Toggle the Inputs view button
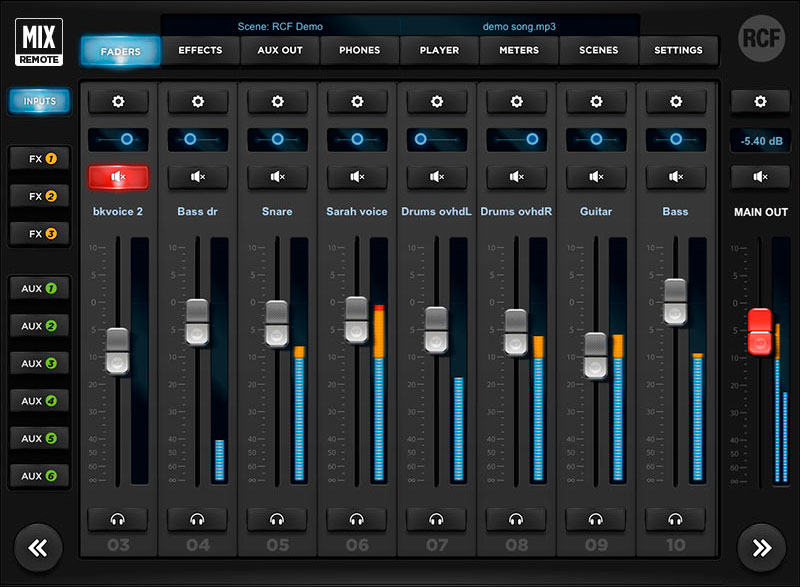The width and height of the screenshot is (800, 587). click(x=39, y=100)
